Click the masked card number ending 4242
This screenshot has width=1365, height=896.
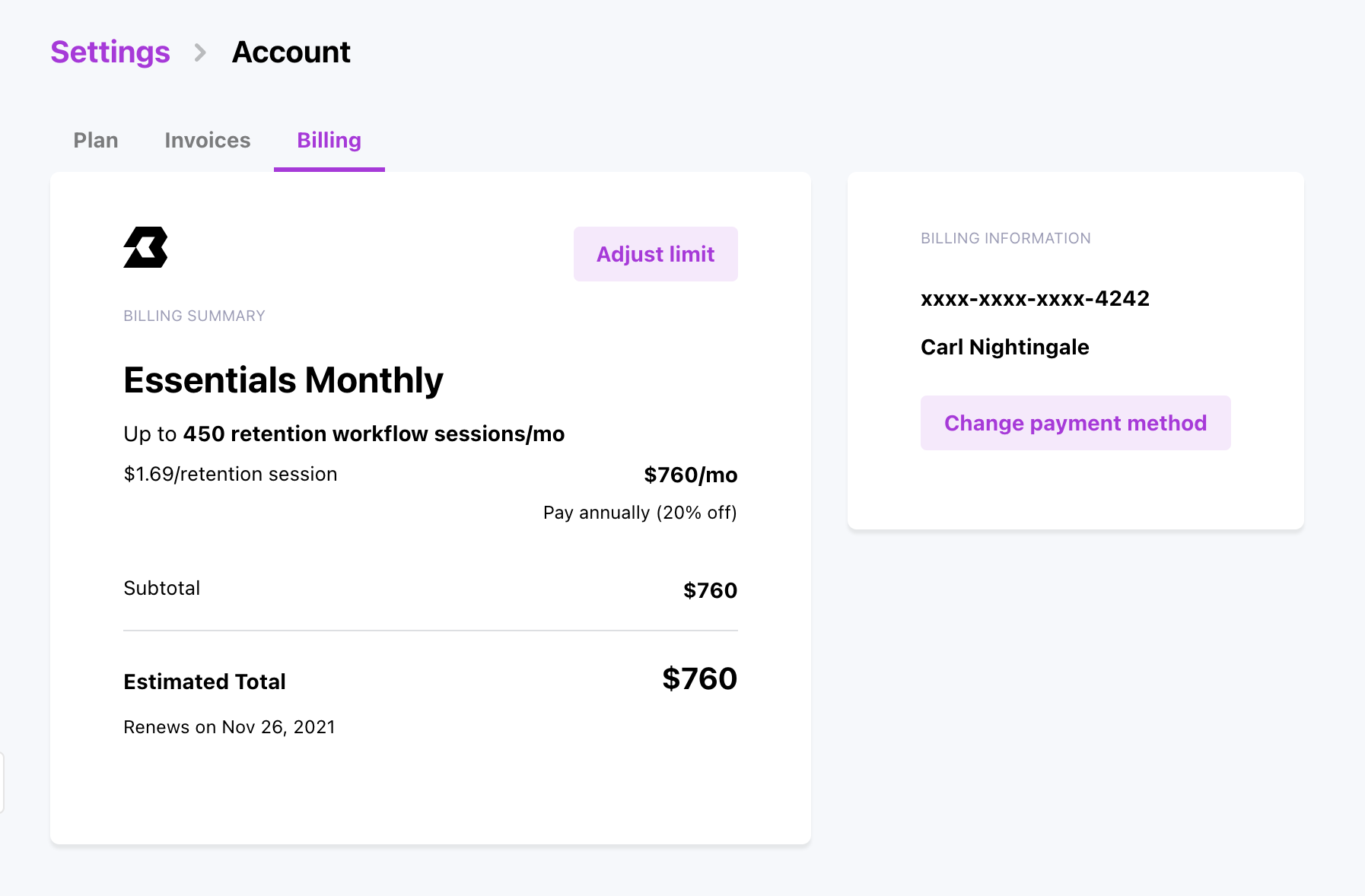tap(1035, 298)
